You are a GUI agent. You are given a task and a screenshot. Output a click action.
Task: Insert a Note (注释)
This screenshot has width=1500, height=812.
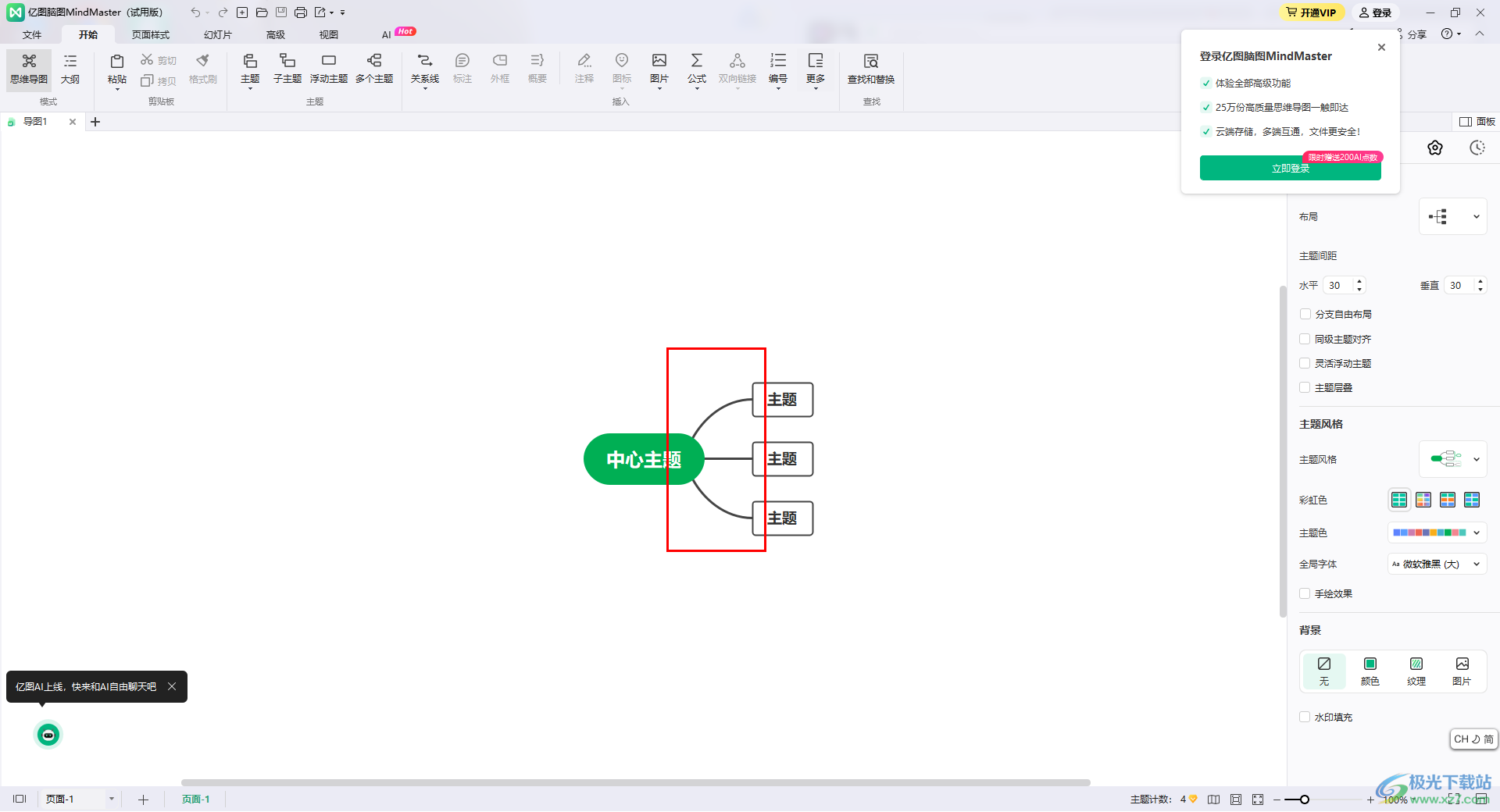584,69
